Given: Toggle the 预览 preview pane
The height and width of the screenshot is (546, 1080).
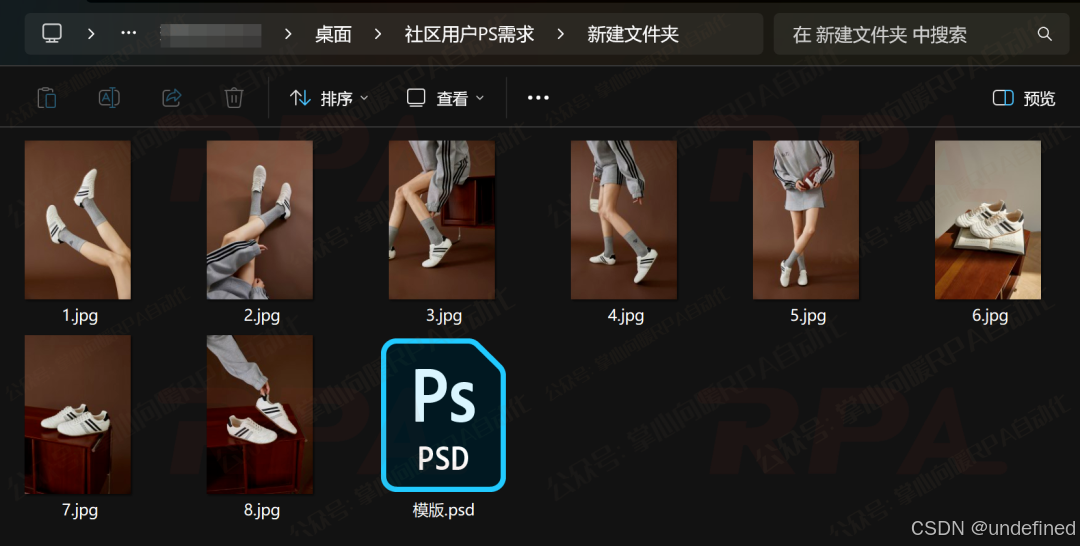Looking at the screenshot, I should pos(1024,98).
